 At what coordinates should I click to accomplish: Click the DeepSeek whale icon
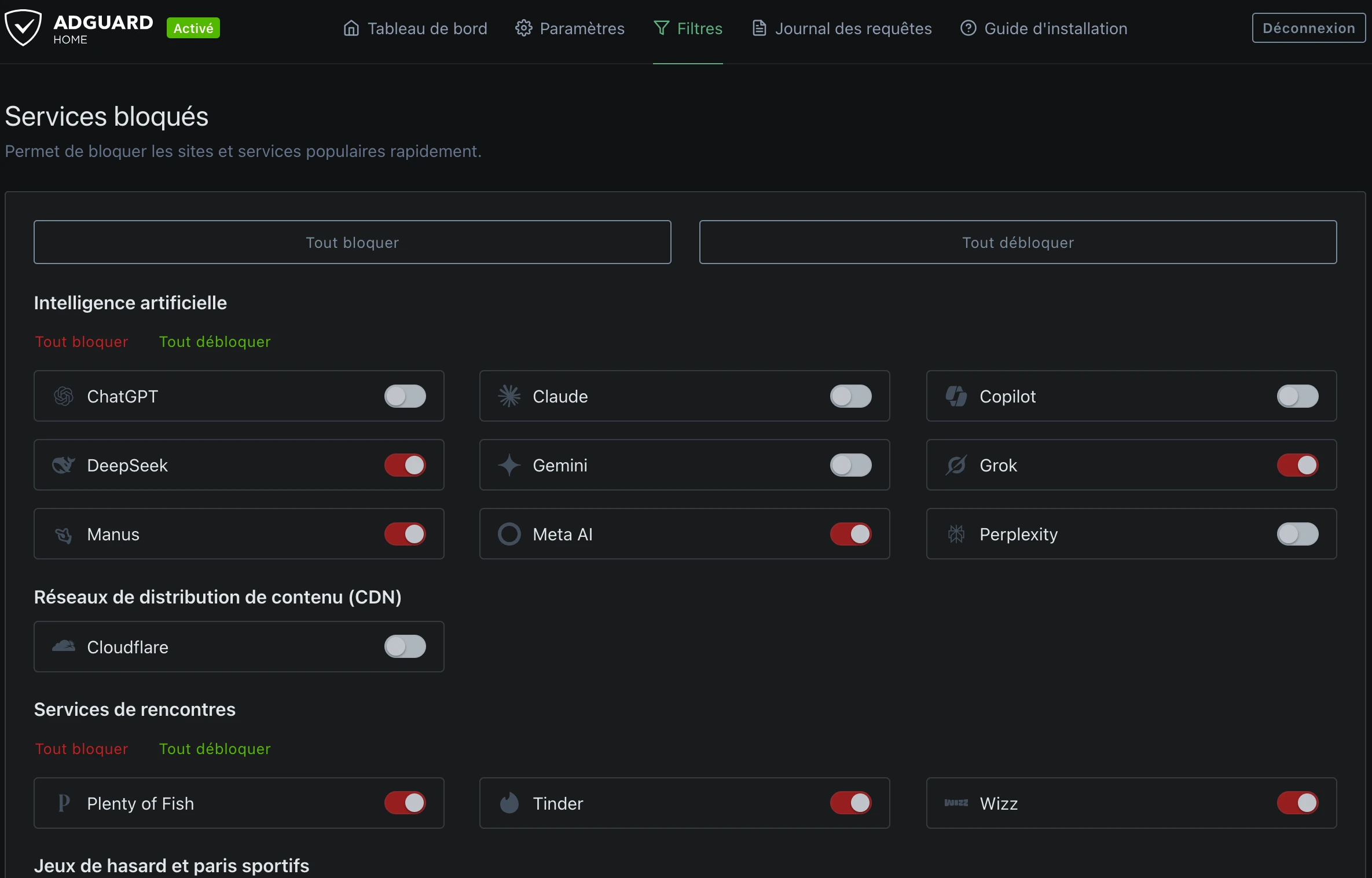[x=64, y=465]
